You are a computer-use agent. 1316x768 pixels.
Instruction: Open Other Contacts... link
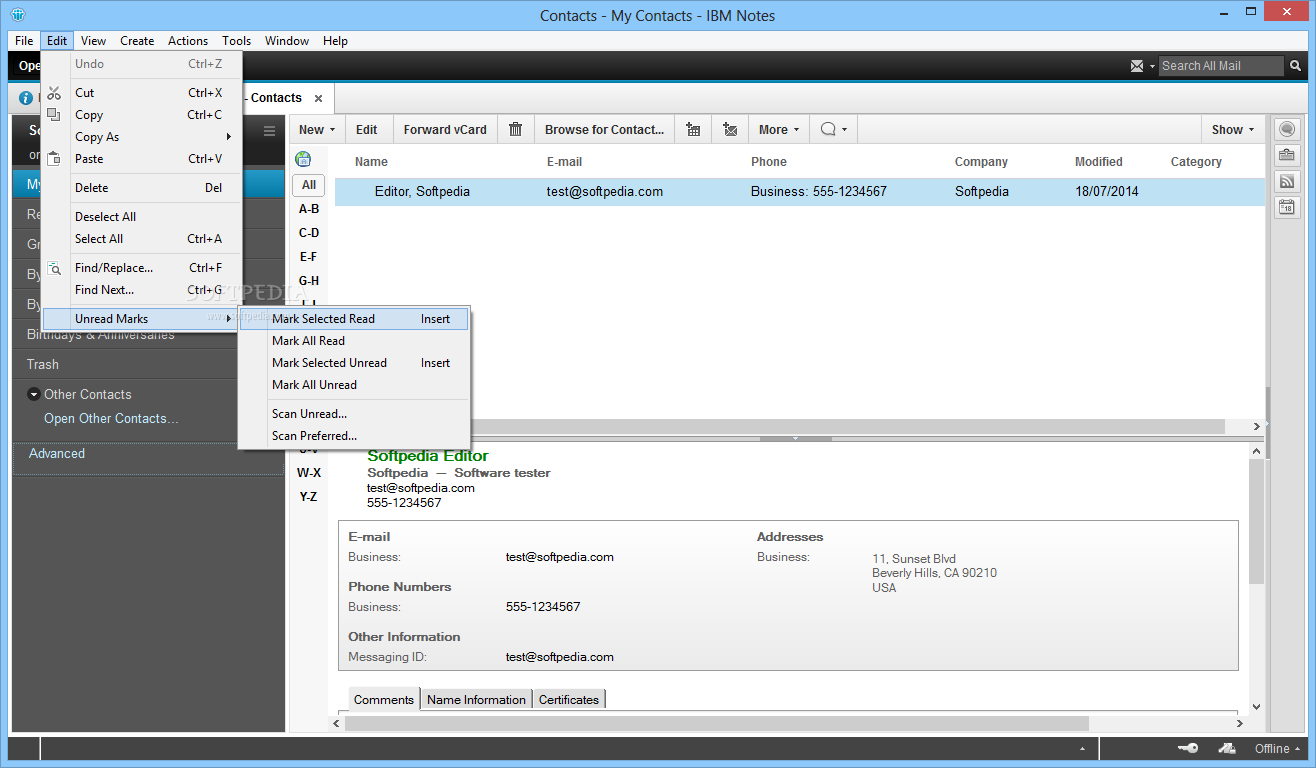pos(111,419)
